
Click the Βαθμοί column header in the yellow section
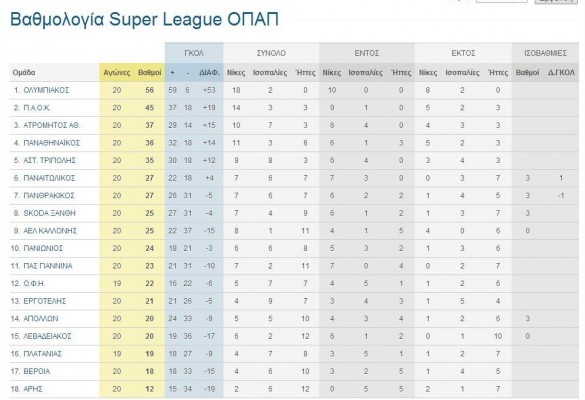150,73
